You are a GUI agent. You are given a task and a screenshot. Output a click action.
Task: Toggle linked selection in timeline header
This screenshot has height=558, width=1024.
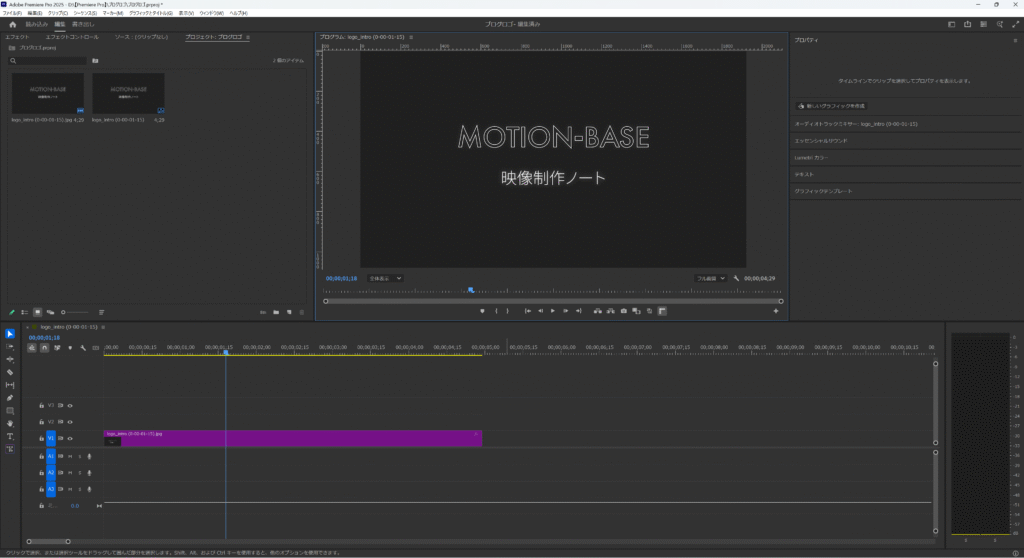pyautogui.click(x=57, y=348)
